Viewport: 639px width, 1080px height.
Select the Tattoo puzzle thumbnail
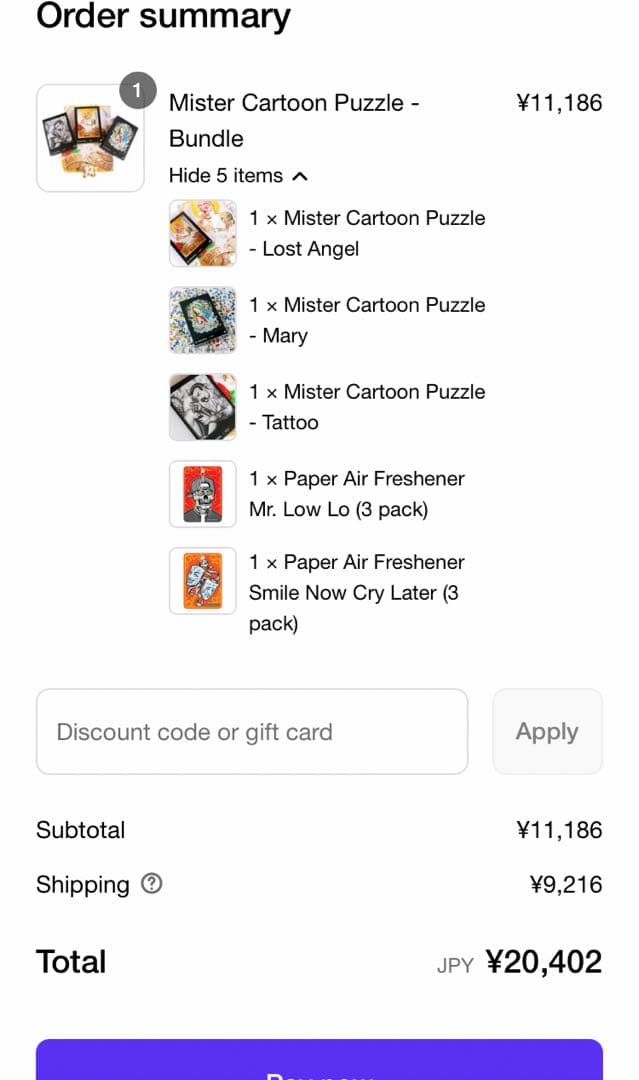(x=203, y=407)
